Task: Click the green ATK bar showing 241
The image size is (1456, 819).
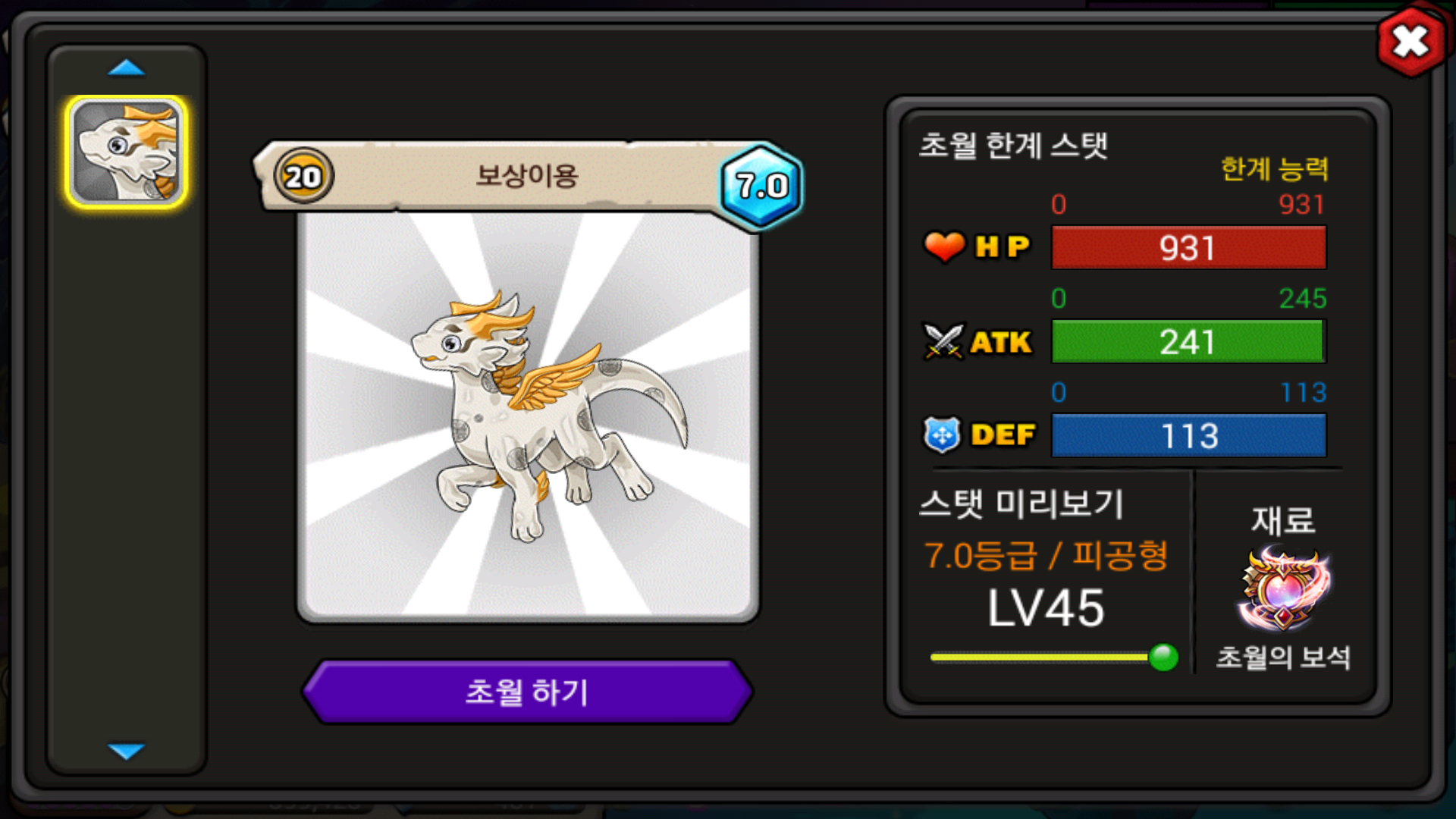Action: click(x=1188, y=341)
